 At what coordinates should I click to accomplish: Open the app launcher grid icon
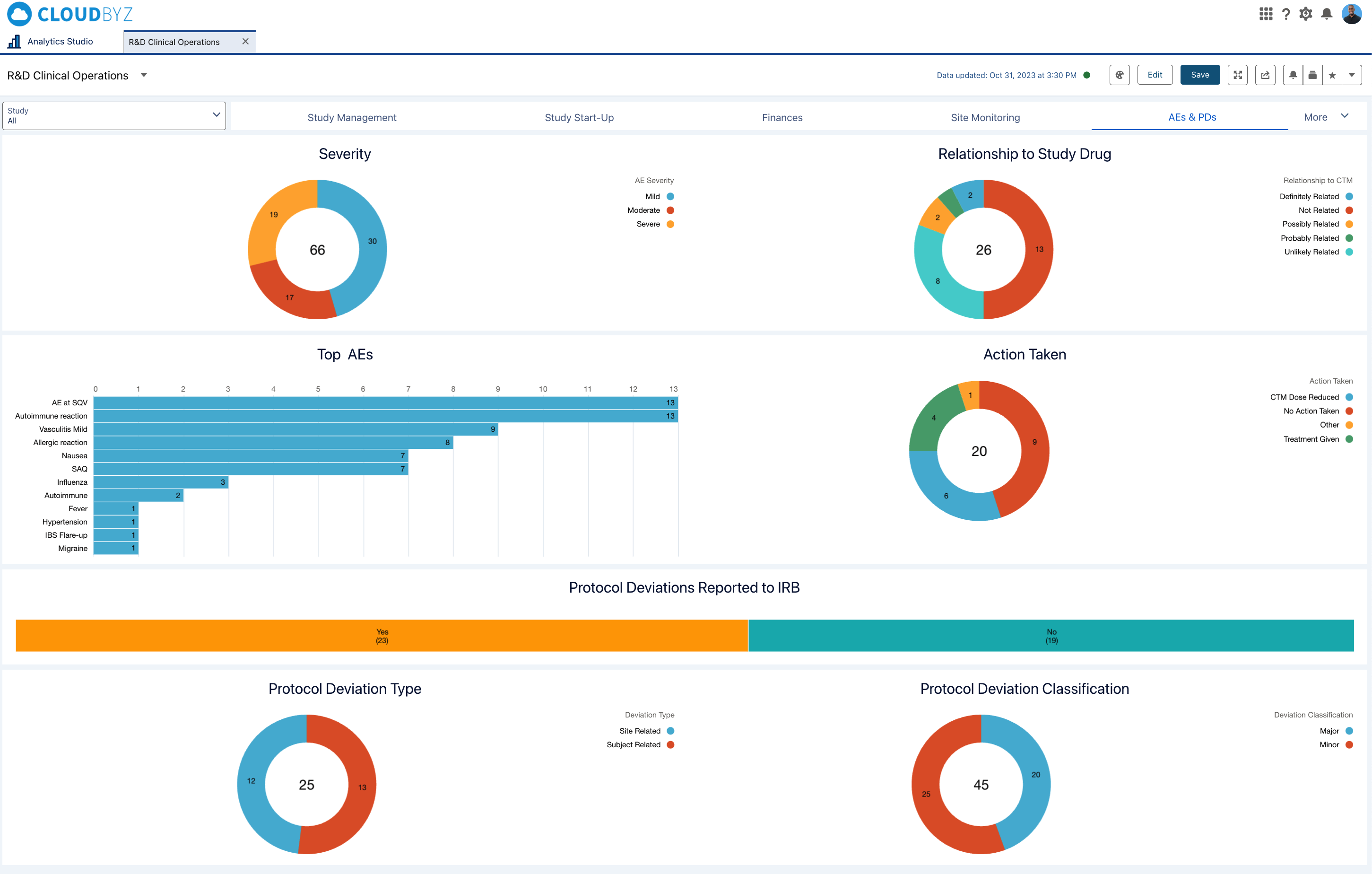1266,14
